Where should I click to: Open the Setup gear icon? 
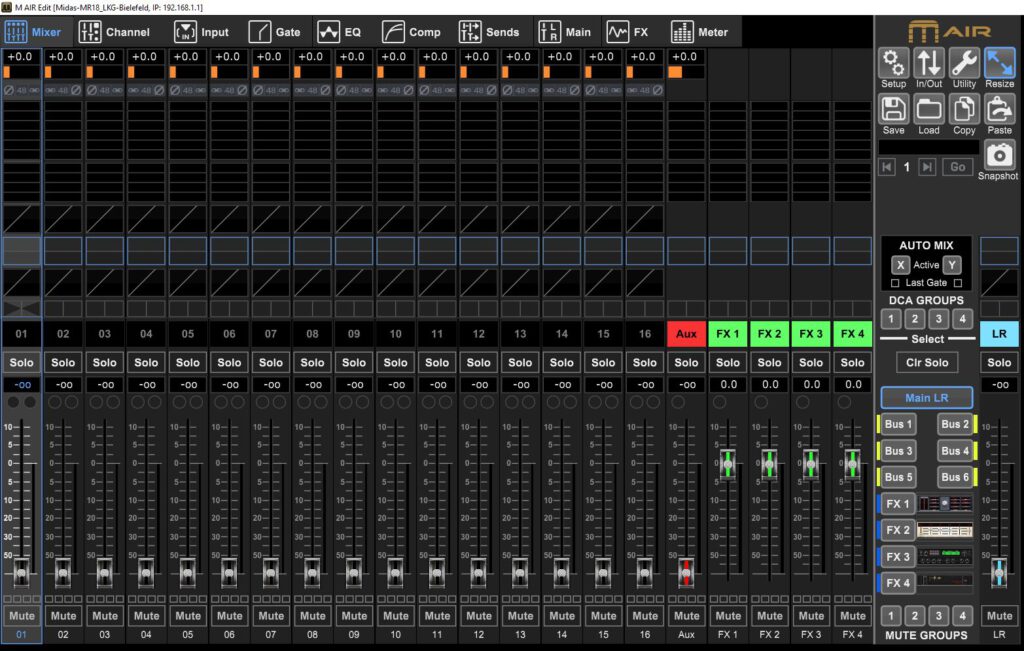[893, 63]
